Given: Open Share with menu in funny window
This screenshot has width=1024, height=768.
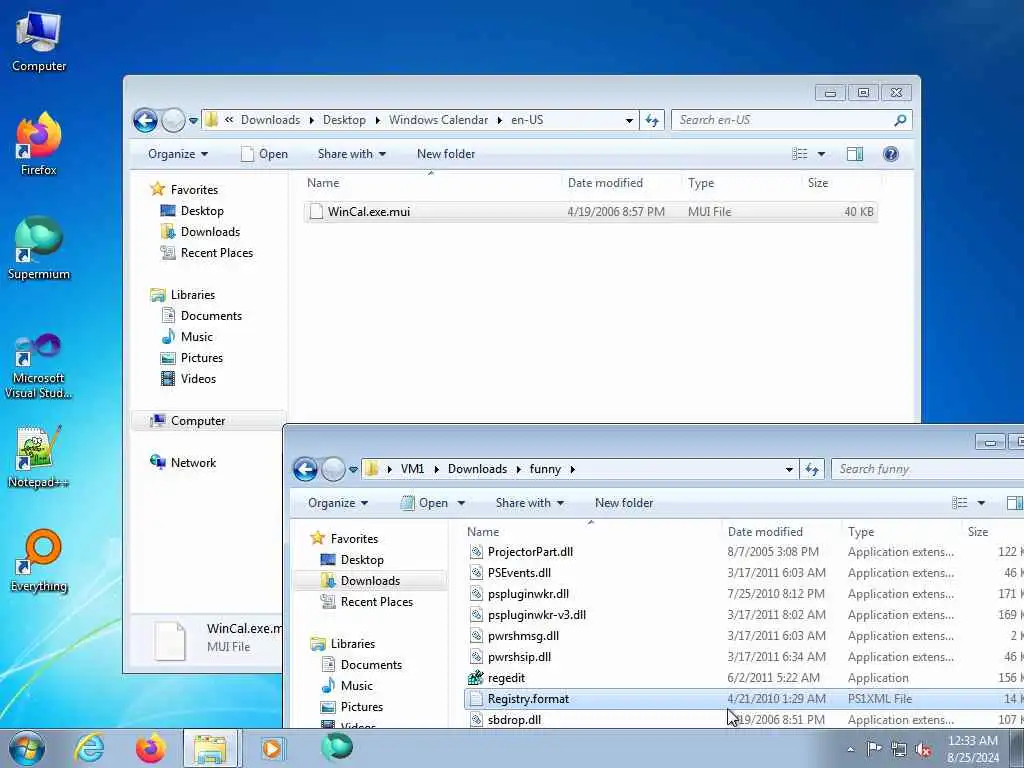Looking at the screenshot, I should (x=530, y=504).
